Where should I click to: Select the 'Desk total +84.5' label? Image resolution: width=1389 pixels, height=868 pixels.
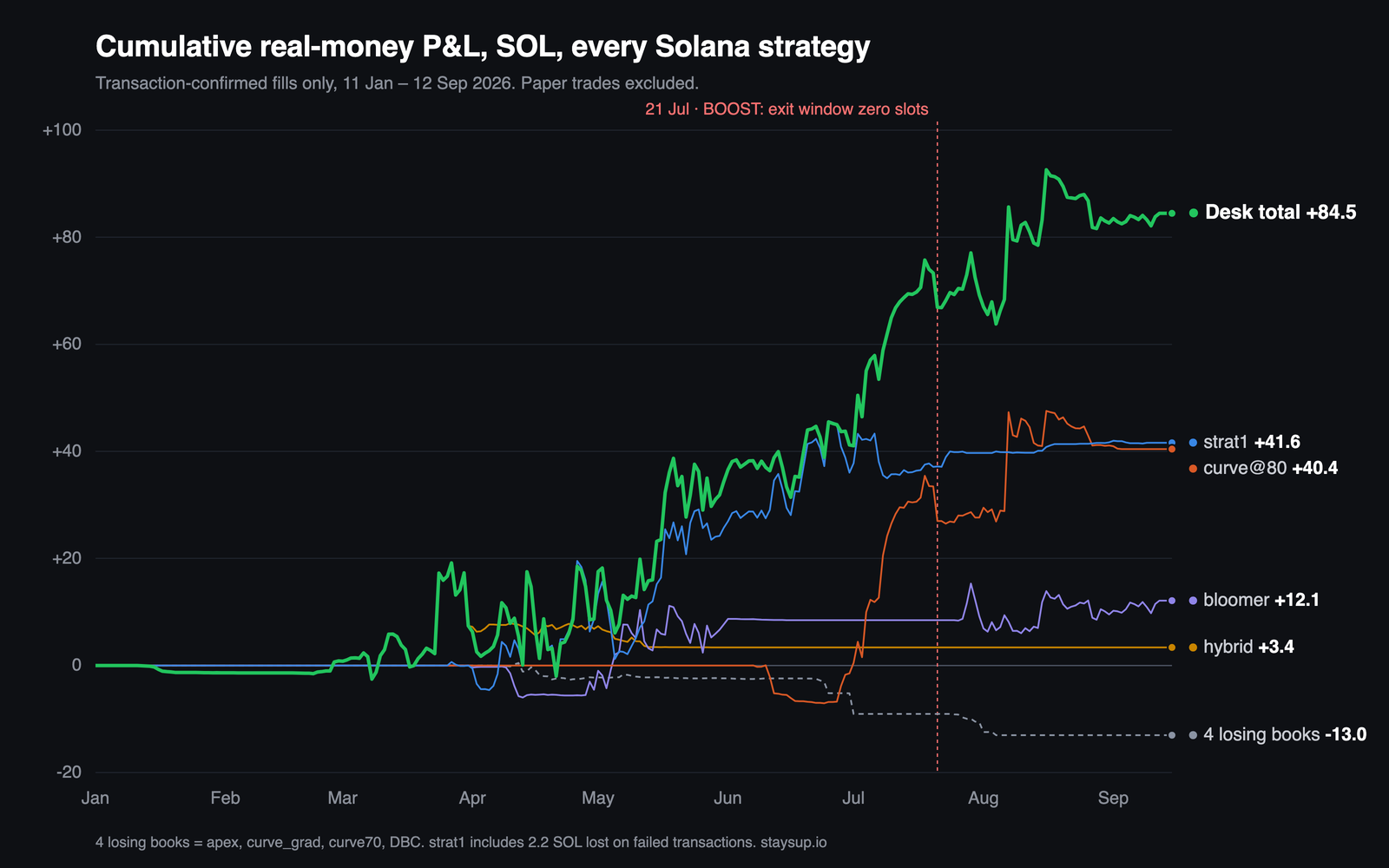click(1280, 213)
